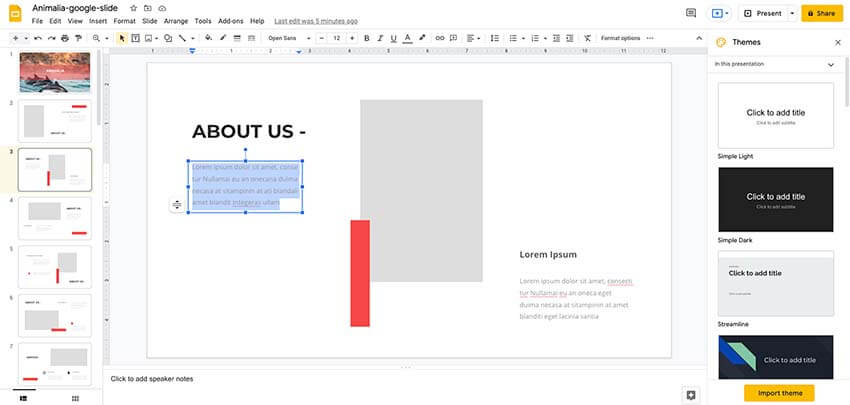Click the Undo arrow in the toolbar
The width and height of the screenshot is (850, 405).
pyautogui.click(x=37, y=38)
